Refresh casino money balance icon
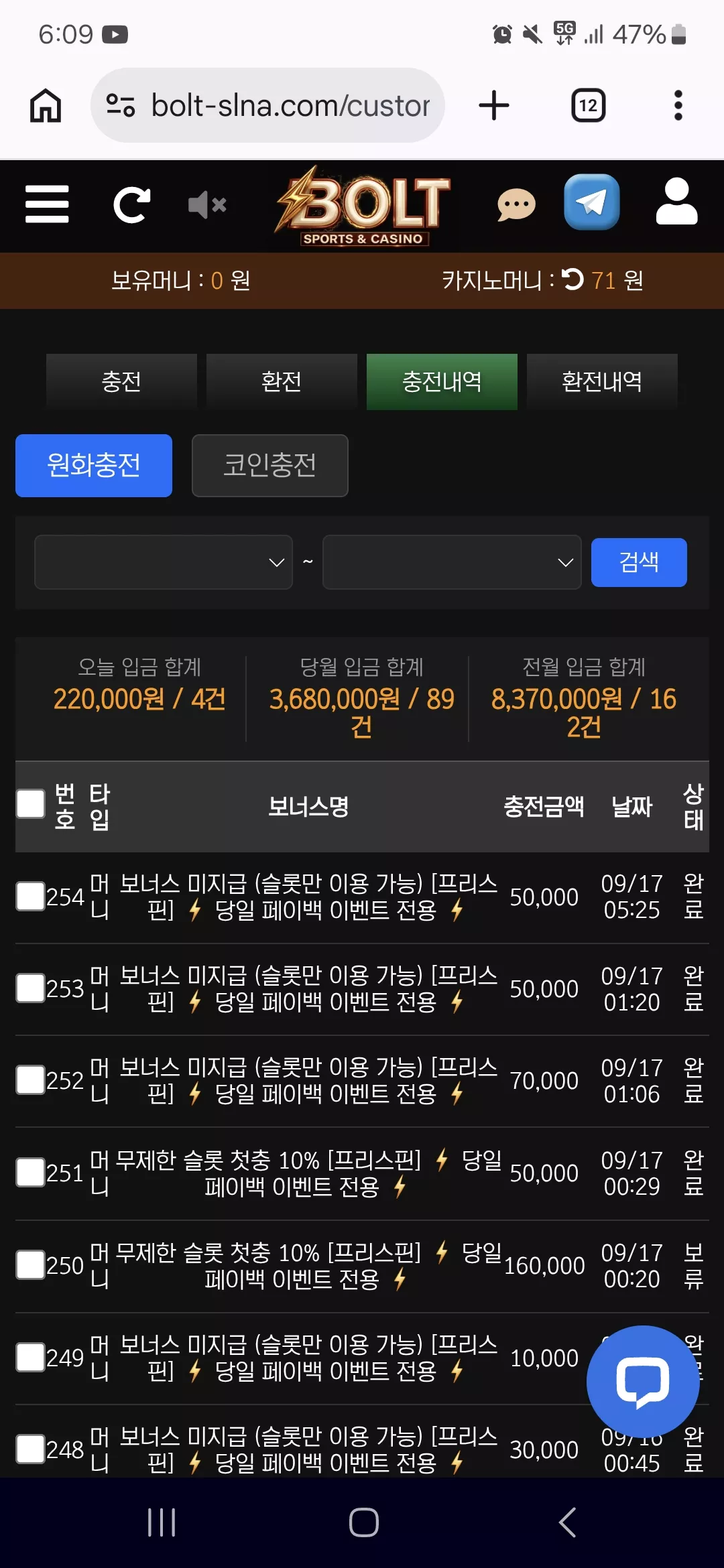724x1568 pixels. pyautogui.click(x=572, y=279)
